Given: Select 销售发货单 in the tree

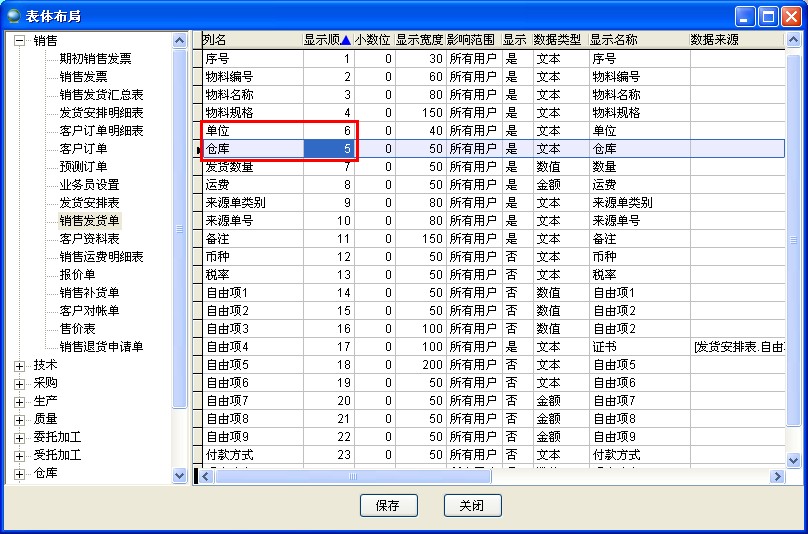Looking at the screenshot, I should tap(89, 221).
